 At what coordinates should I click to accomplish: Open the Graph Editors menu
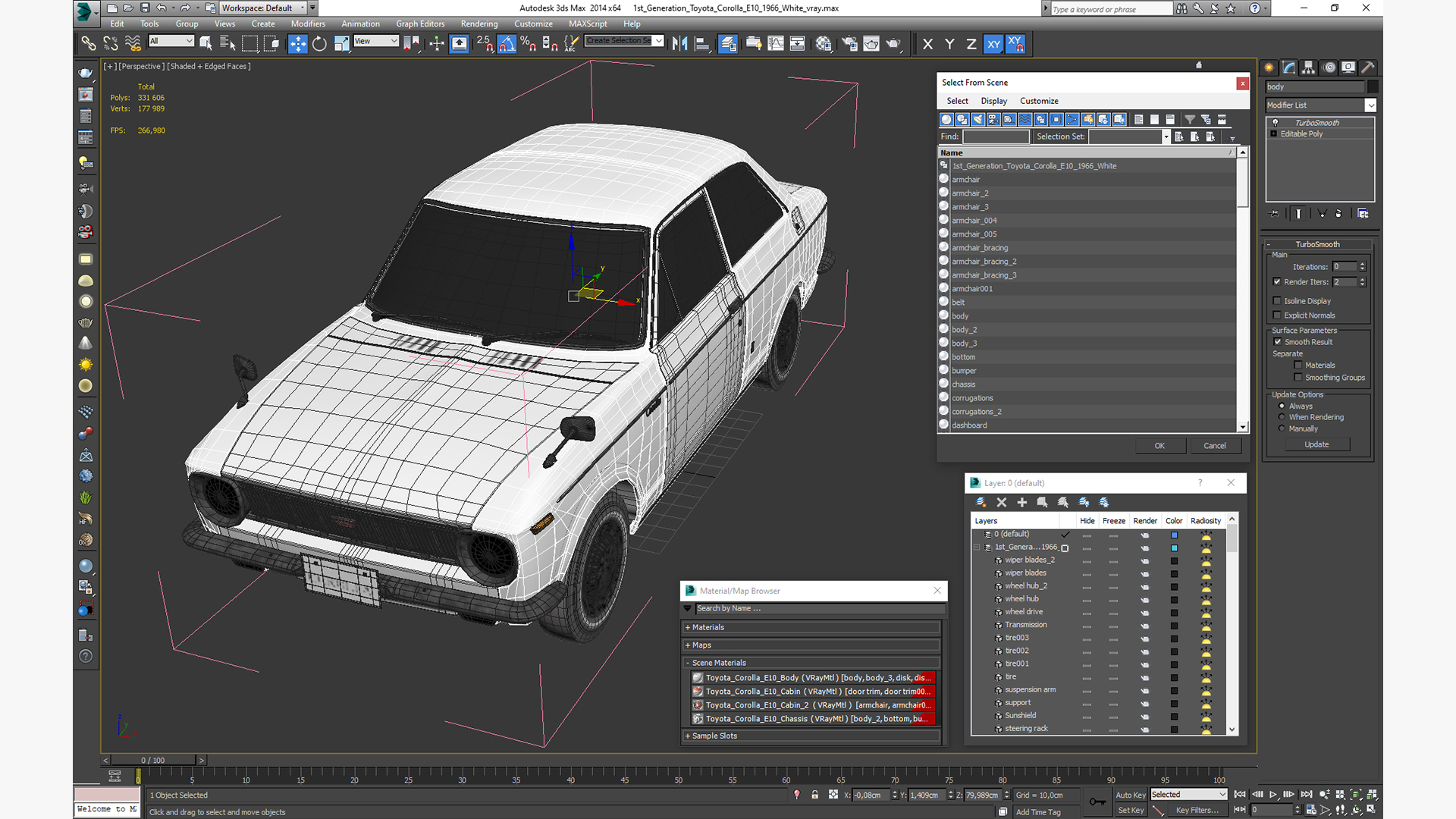coord(420,24)
